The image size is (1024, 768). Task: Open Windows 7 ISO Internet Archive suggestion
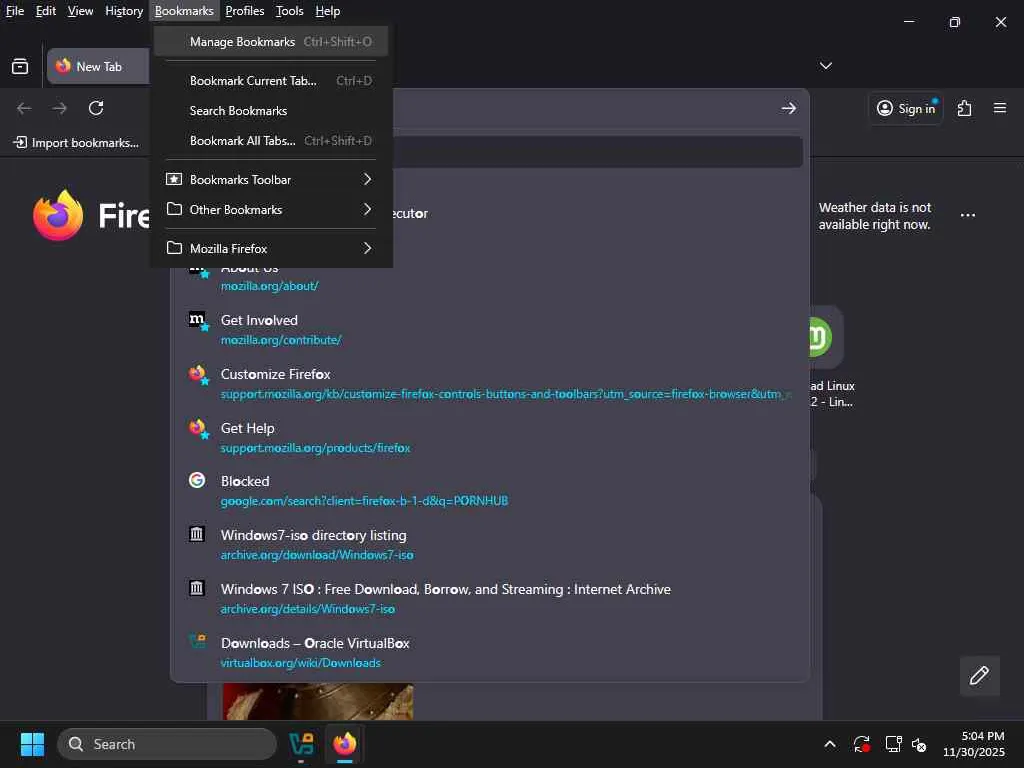[490, 598]
